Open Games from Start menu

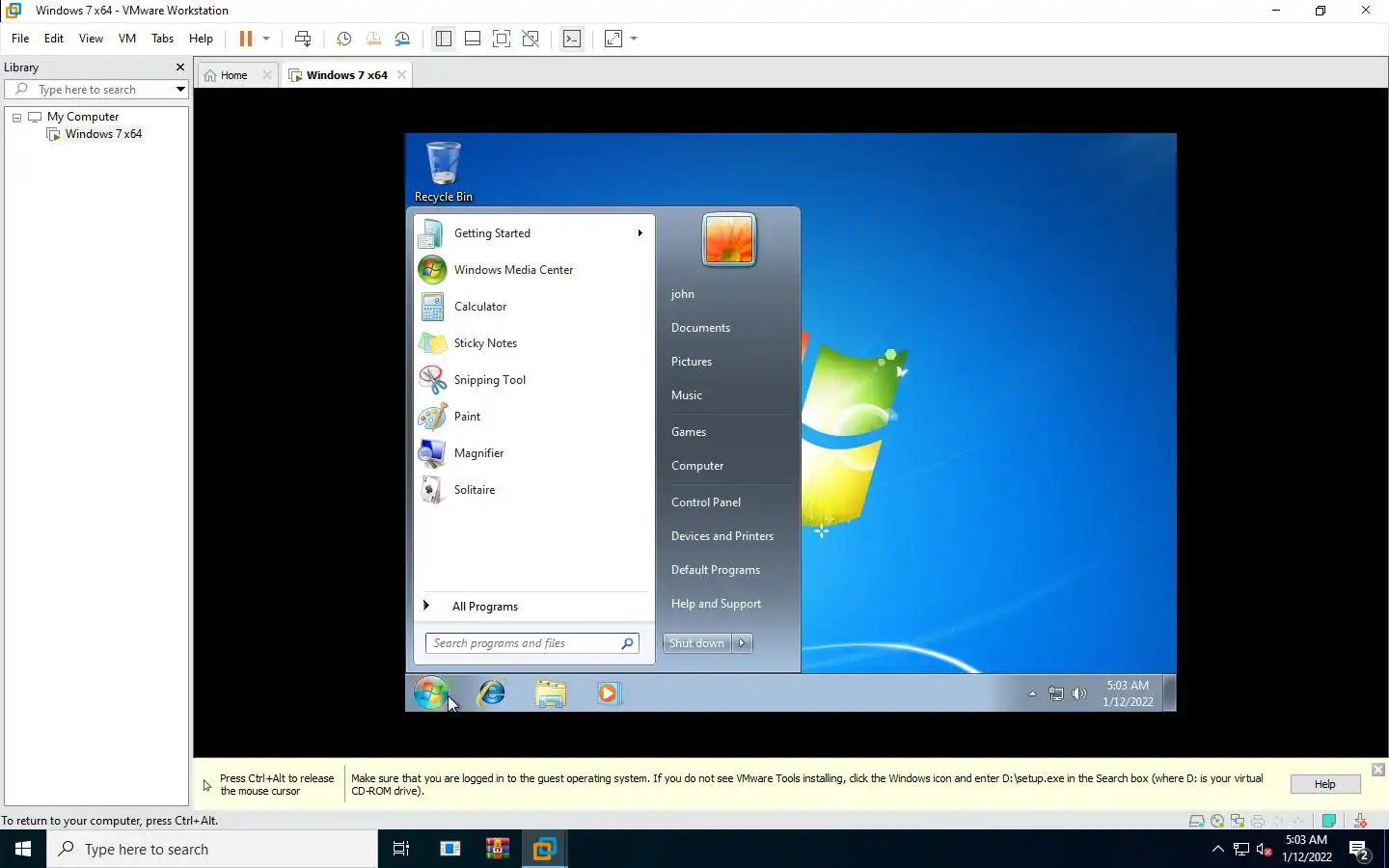coord(689,432)
